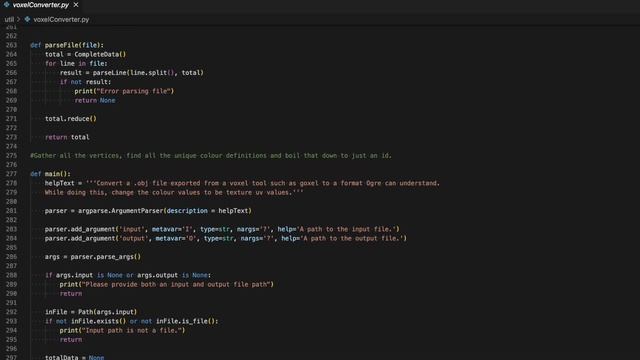
Task: Click 'inFile = Path(args.input)' line
Action: tap(91, 312)
